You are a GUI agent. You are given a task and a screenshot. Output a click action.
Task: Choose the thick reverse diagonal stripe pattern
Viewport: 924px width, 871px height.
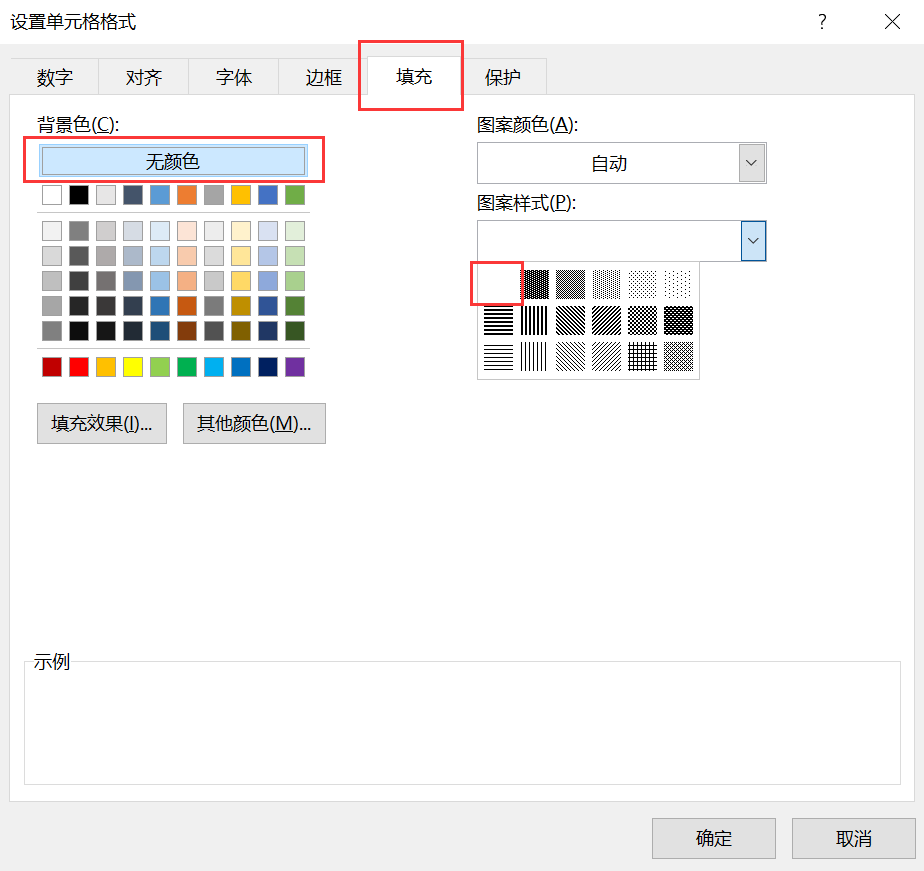[570, 321]
